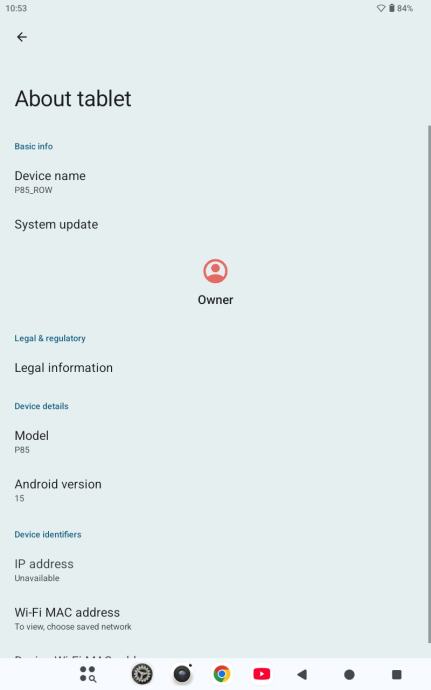Open Wi-Fi MAC address entry
The width and height of the screenshot is (431, 690).
pos(215,619)
